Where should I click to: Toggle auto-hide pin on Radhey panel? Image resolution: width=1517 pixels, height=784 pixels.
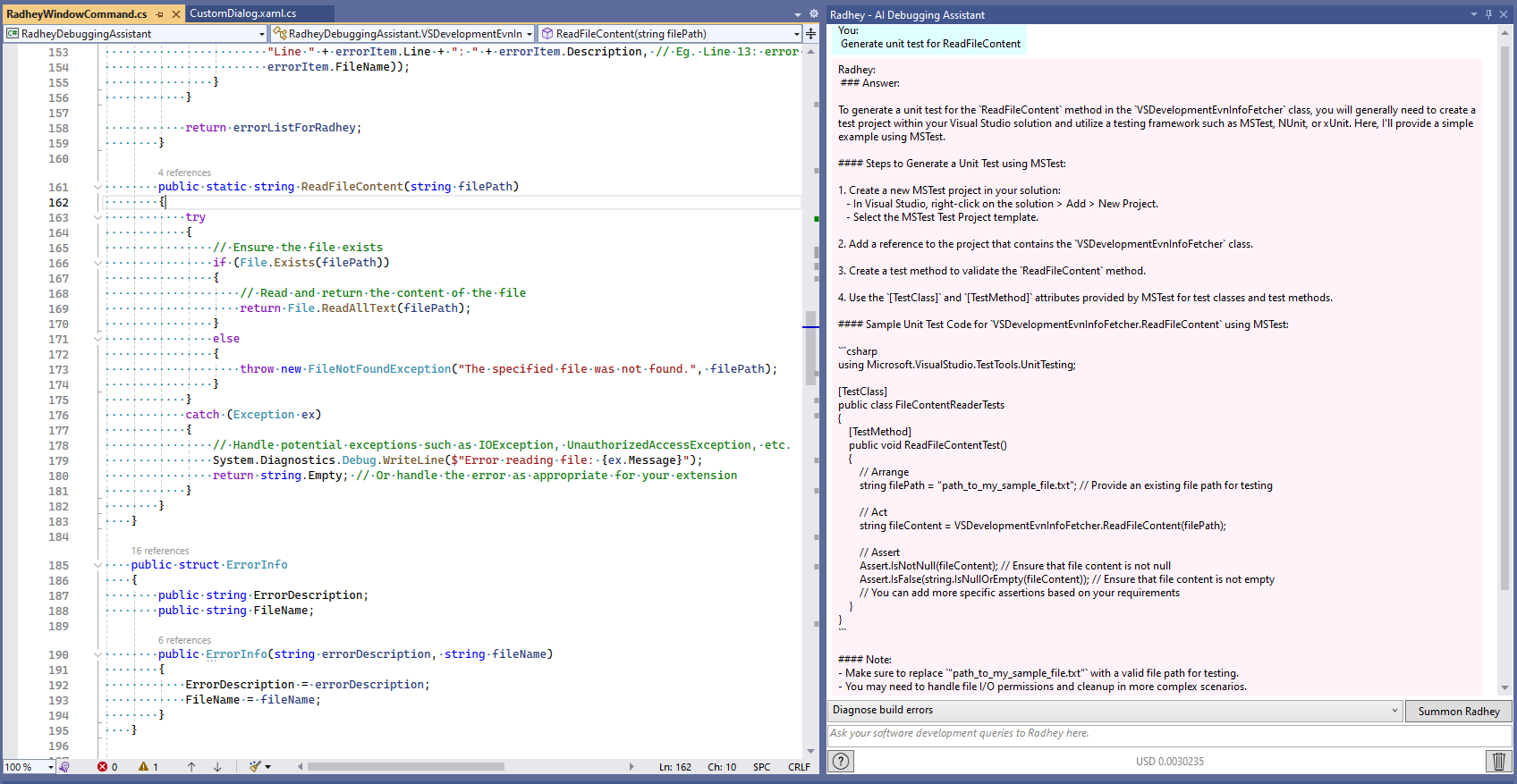pyautogui.click(x=1488, y=14)
